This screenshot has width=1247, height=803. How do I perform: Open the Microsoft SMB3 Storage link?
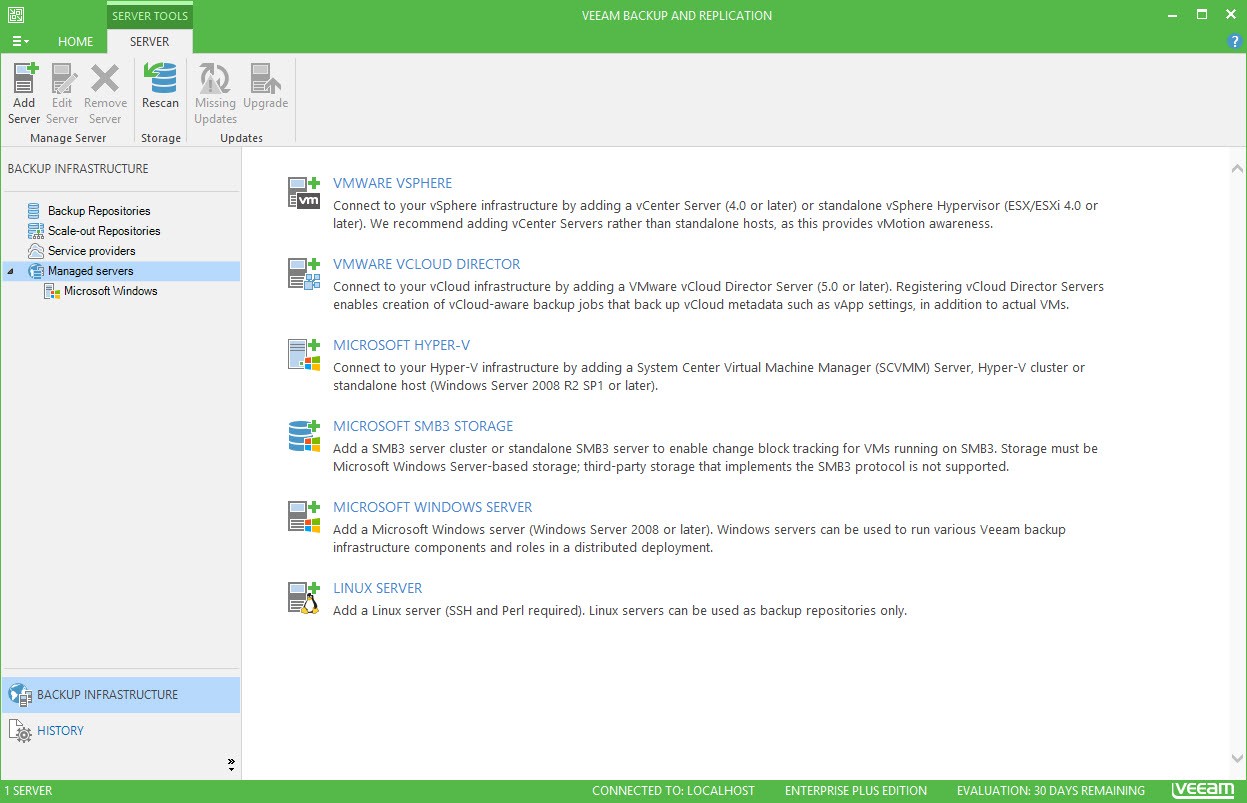(423, 426)
